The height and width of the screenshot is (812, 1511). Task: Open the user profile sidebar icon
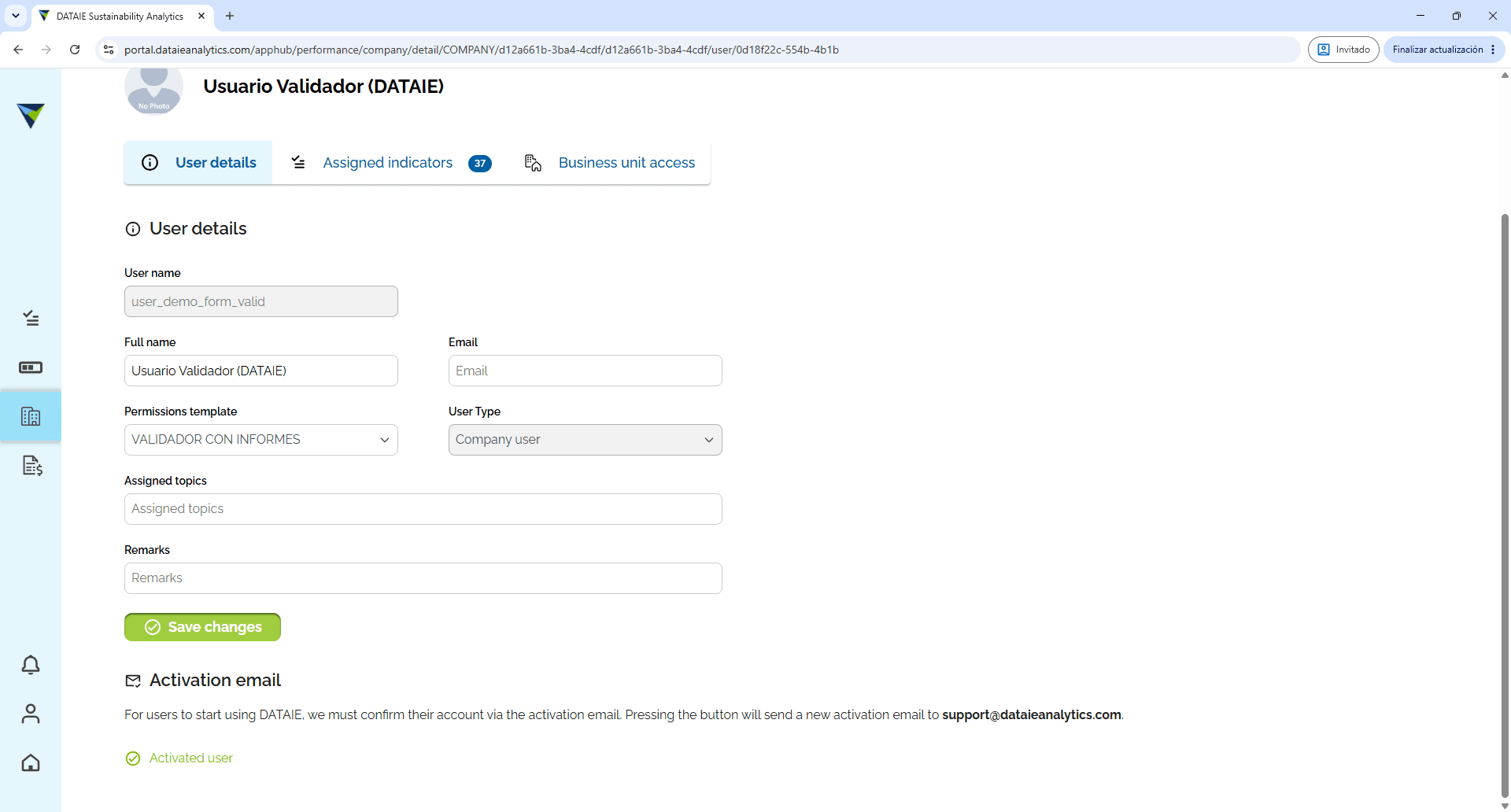point(31,714)
